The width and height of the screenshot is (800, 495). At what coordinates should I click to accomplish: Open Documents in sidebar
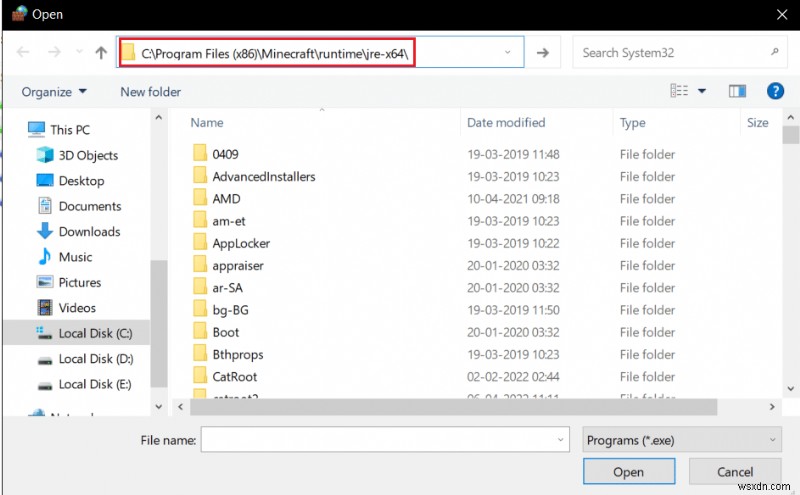pos(90,206)
